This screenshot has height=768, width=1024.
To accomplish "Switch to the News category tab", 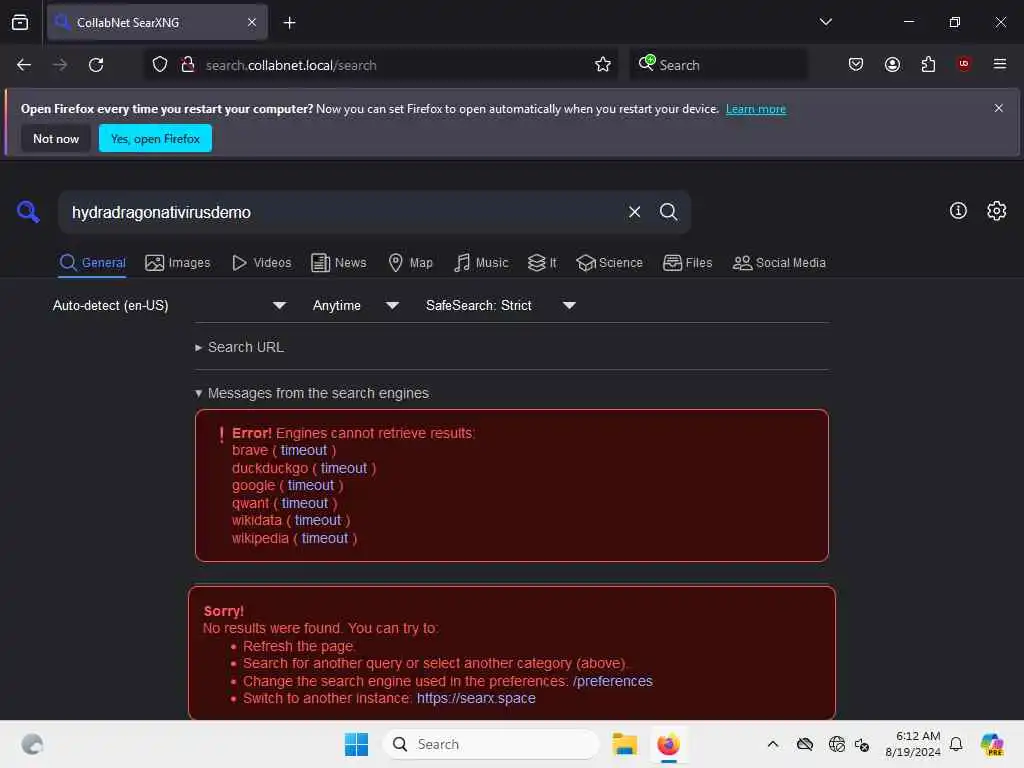I will (338, 263).
